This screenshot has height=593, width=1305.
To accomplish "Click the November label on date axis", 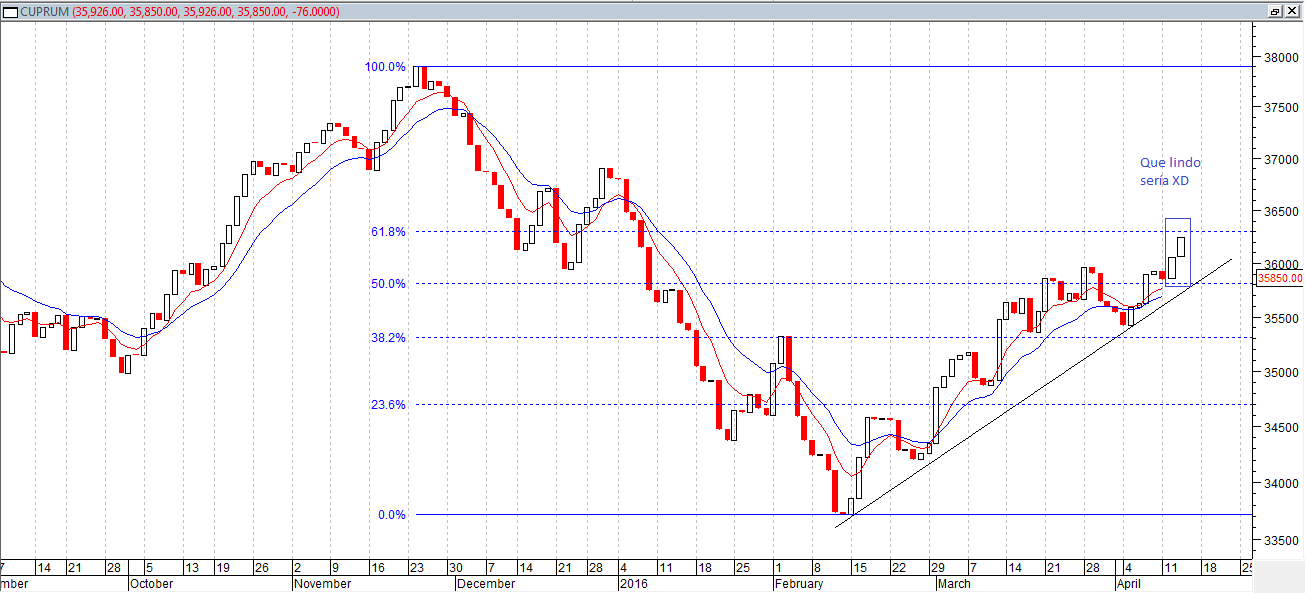I will [322, 583].
